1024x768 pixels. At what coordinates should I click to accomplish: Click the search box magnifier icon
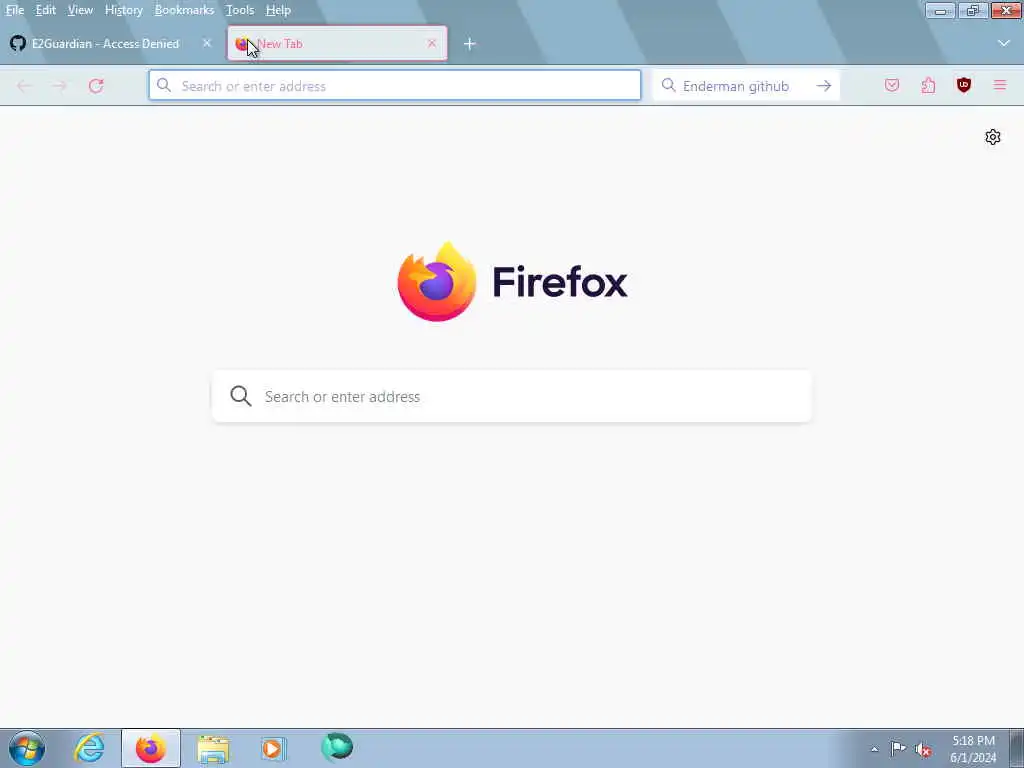(668, 86)
